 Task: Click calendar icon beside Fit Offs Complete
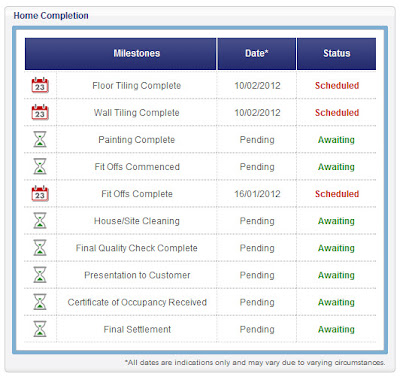click(40, 194)
